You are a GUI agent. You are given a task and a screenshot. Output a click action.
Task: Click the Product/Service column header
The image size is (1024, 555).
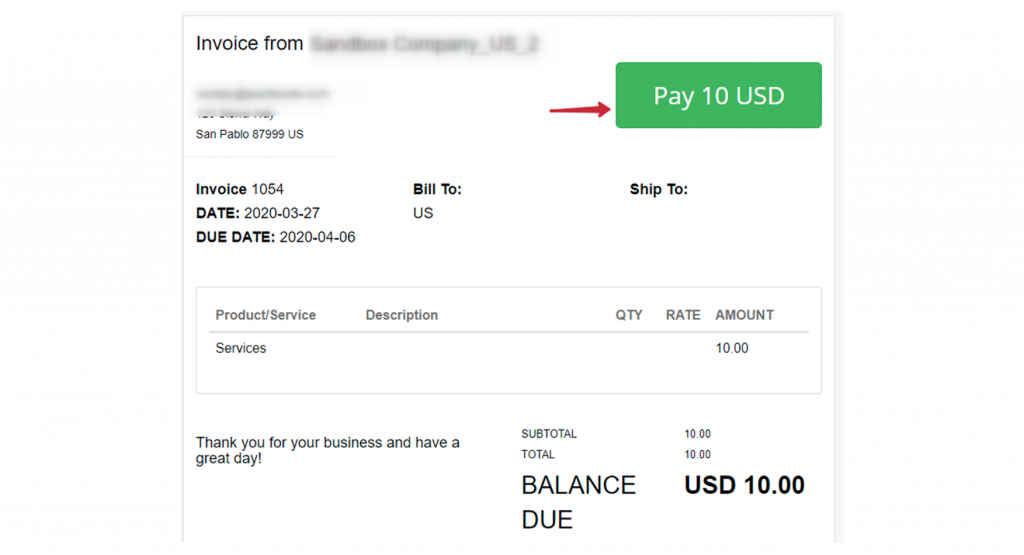pyautogui.click(x=266, y=315)
